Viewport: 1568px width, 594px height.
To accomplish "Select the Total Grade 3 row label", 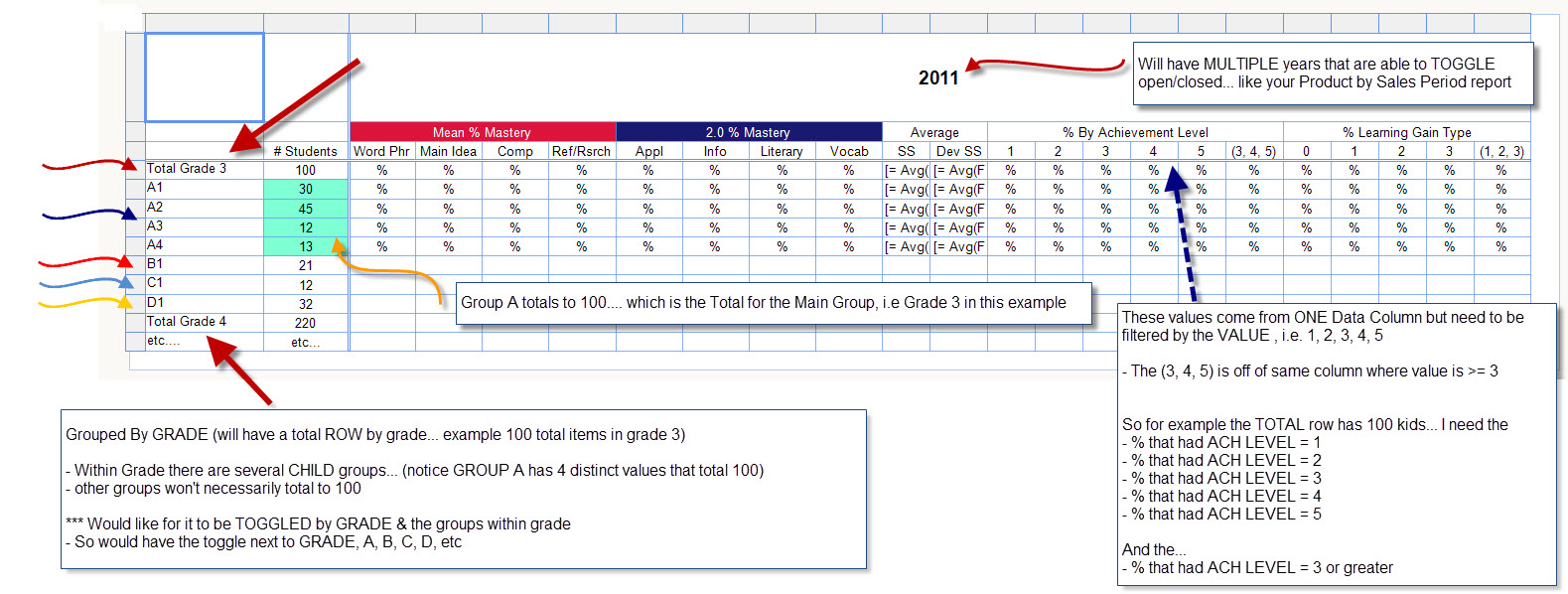I will pos(205,169).
